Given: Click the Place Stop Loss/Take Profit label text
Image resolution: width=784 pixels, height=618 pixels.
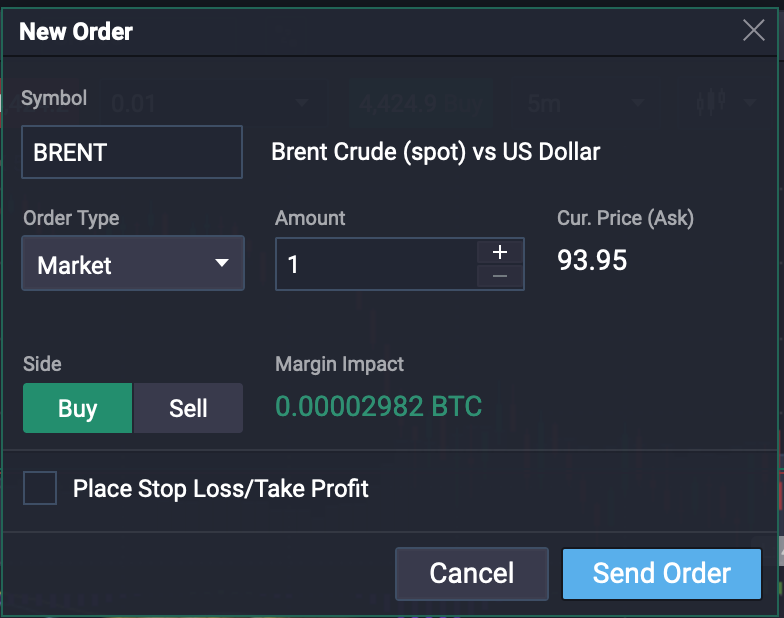Looking at the screenshot, I should 221,489.
